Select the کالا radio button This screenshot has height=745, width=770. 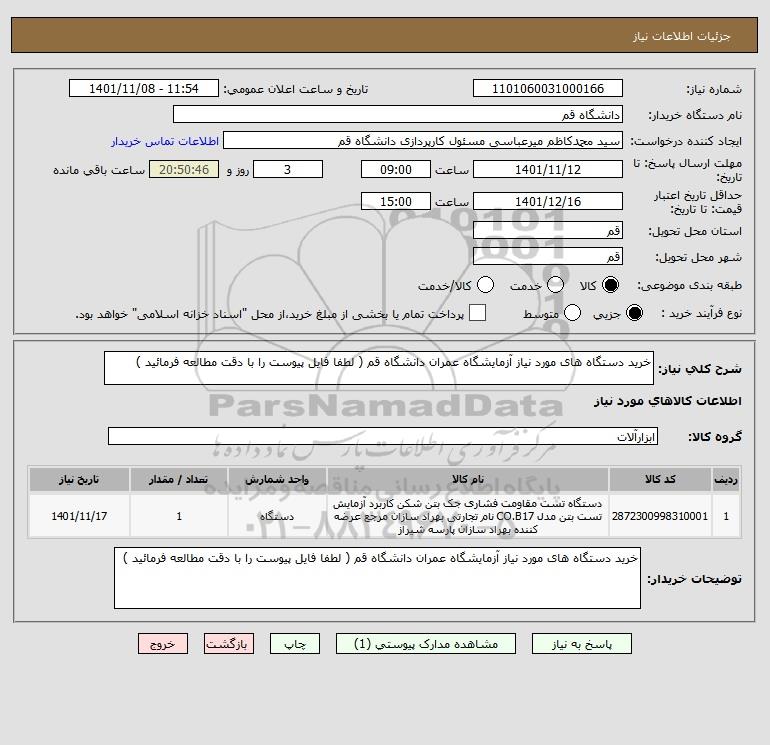pos(610,285)
